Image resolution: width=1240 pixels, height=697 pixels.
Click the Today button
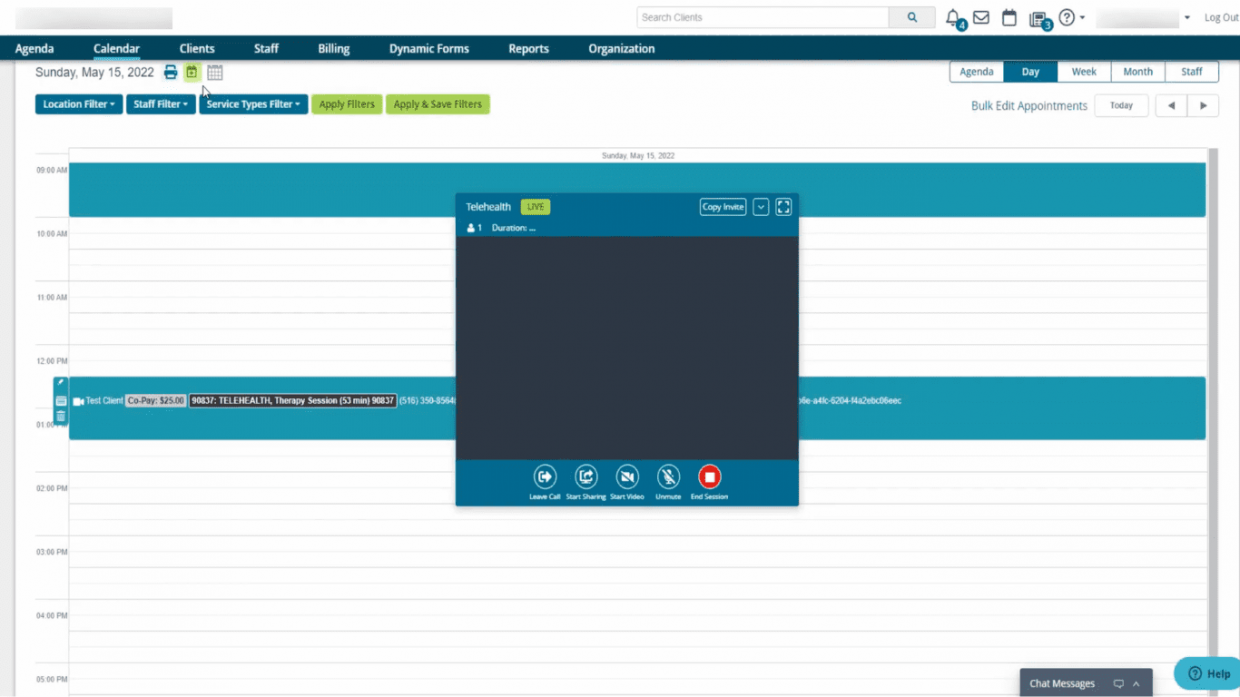(x=1121, y=105)
